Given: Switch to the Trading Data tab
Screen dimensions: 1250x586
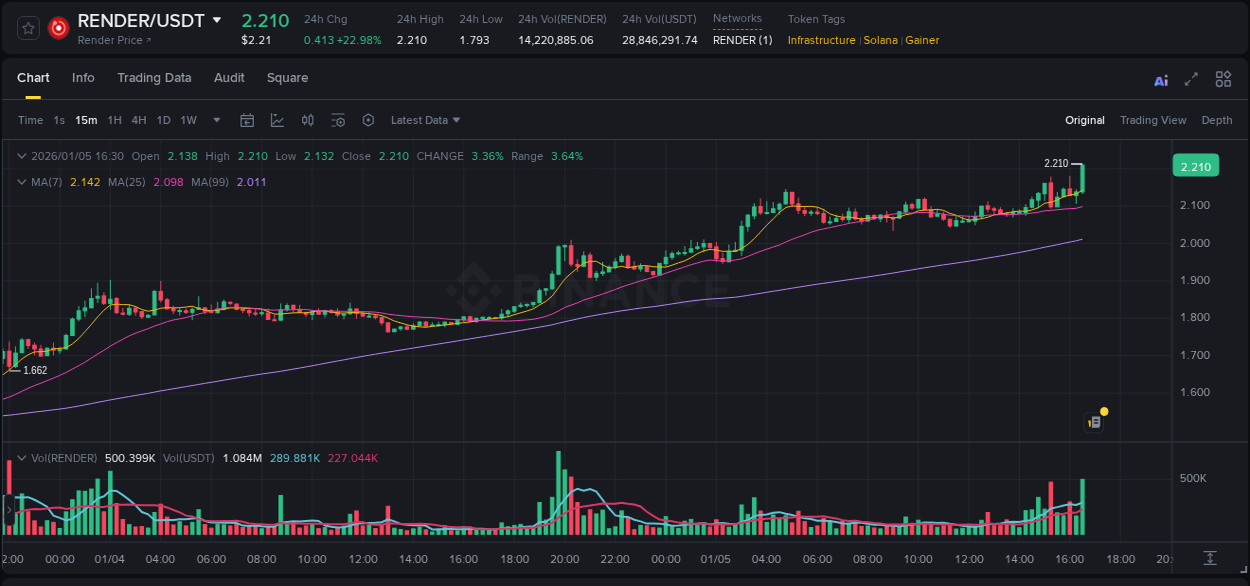Looking at the screenshot, I should [154, 78].
